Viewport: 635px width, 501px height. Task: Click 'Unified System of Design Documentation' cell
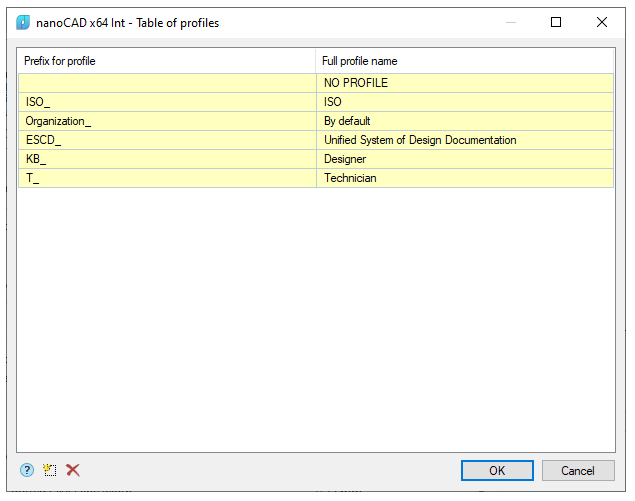(x=464, y=140)
